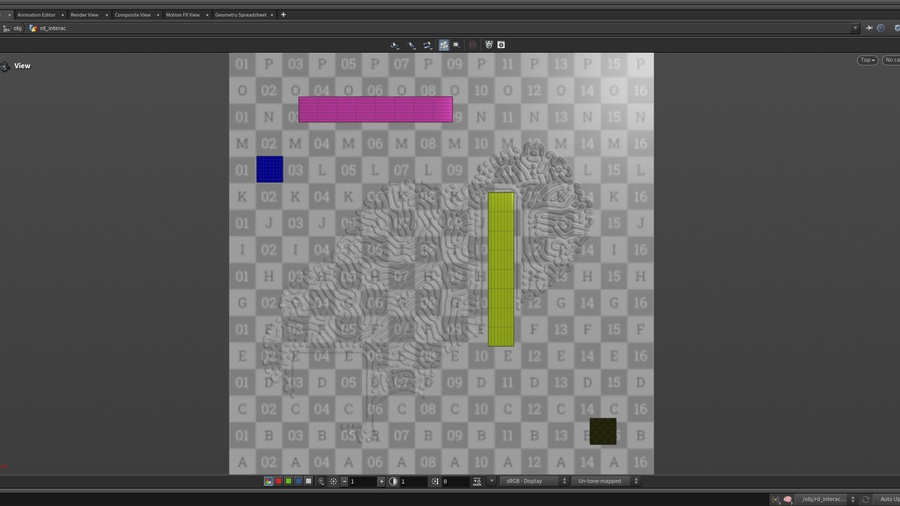Switch to the Geometry Spreadsheet tab
The width and height of the screenshot is (900, 506).
click(240, 15)
